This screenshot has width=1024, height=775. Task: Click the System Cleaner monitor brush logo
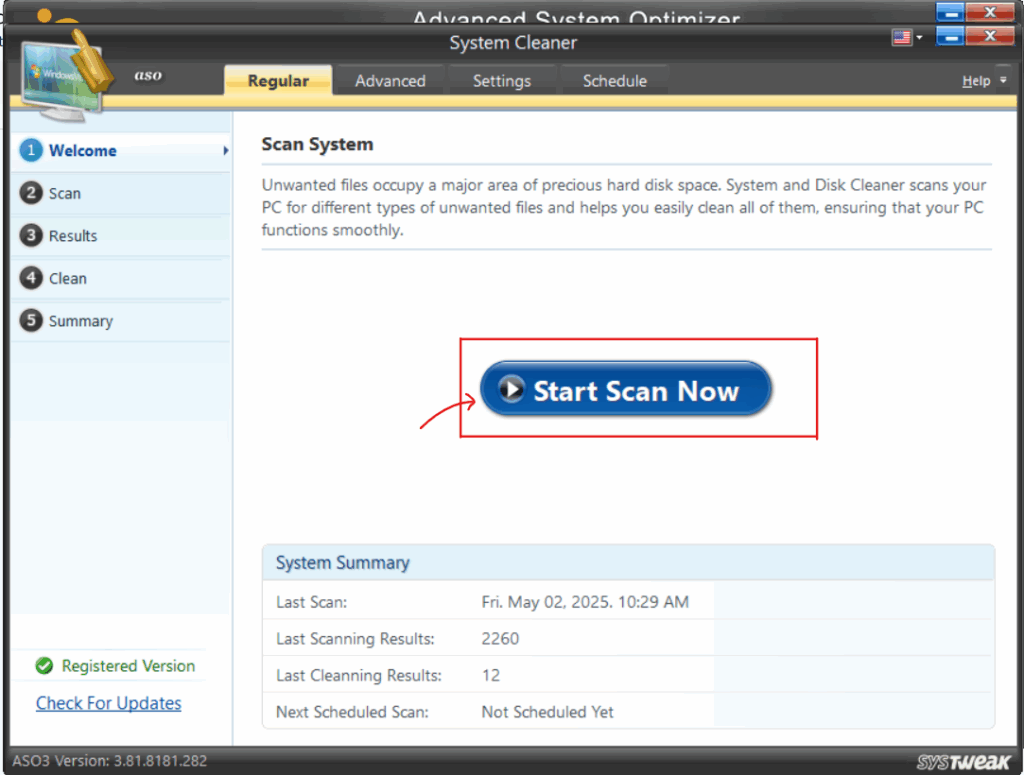[66, 76]
